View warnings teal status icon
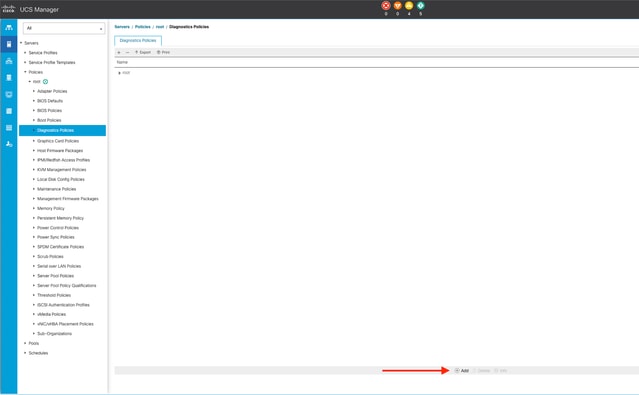 pyautogui.click(x=421, y=6)
